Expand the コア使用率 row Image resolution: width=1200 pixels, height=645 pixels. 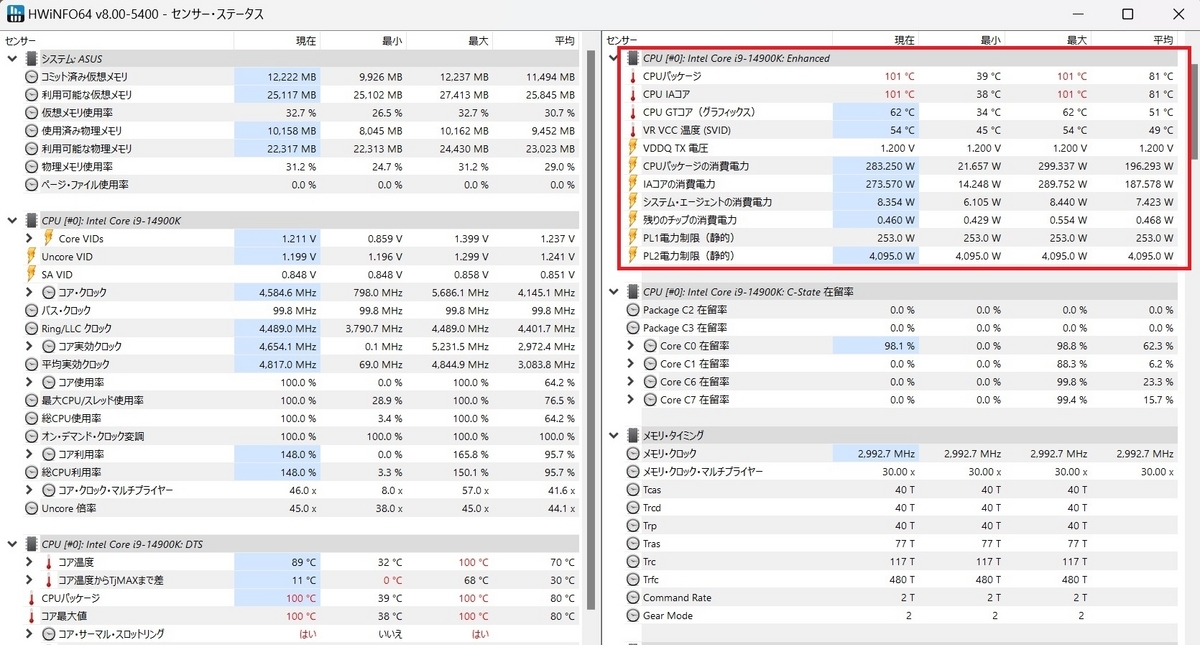point(30,383)
